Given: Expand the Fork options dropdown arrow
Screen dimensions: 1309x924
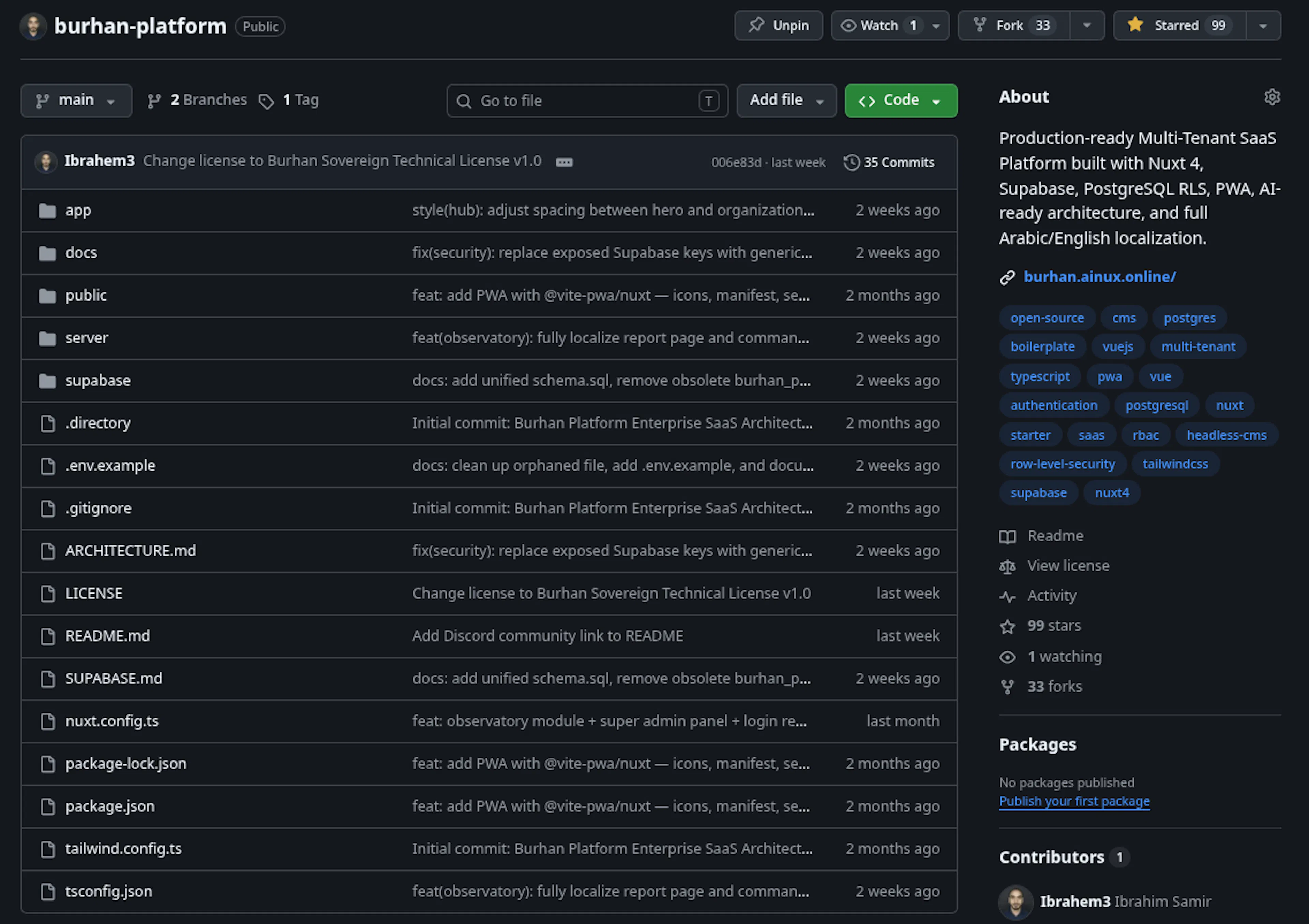Looking at the screenshot, I should coord(1087,26).
